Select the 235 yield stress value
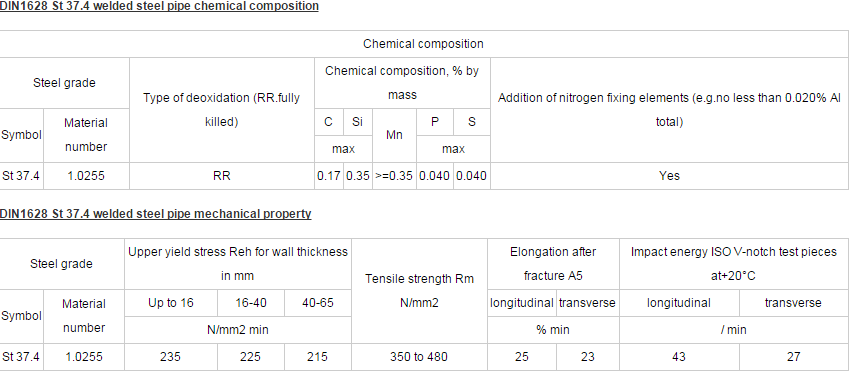The image size is (853, 373). coord(171,357)
